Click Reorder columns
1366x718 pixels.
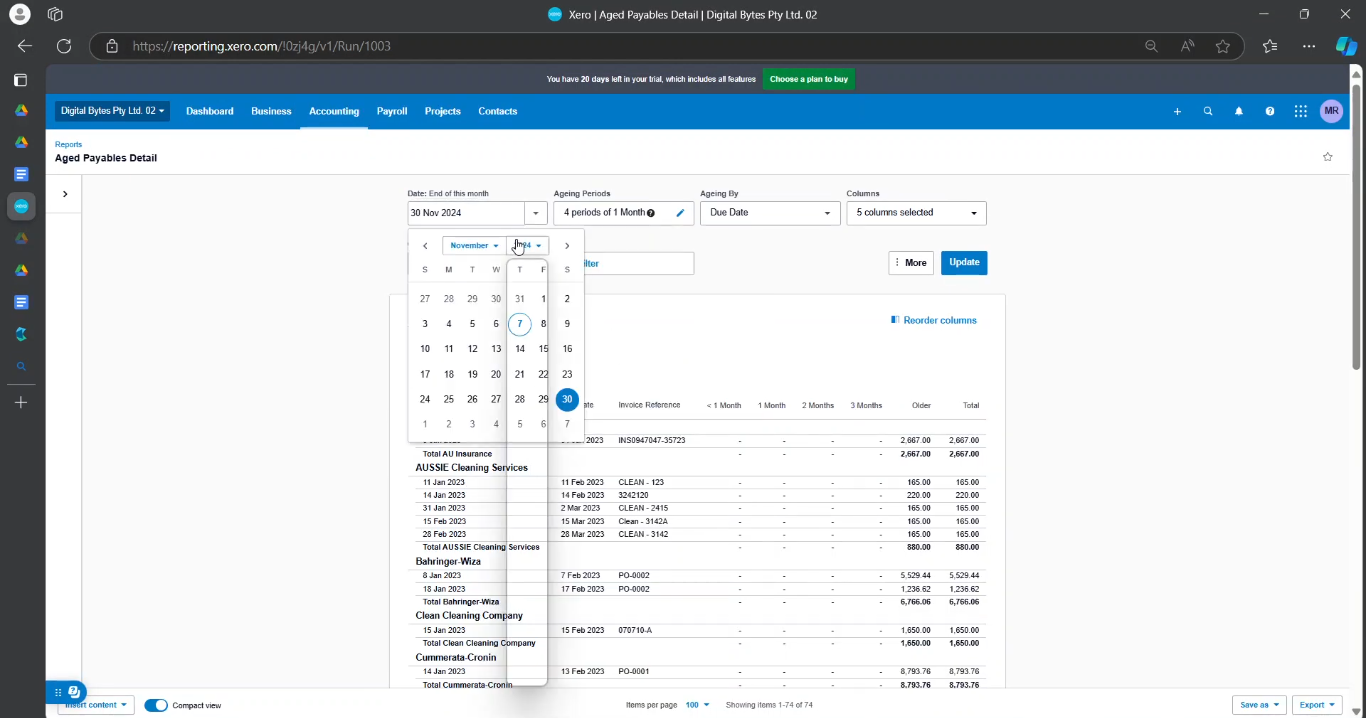click(x=934, y=321)
